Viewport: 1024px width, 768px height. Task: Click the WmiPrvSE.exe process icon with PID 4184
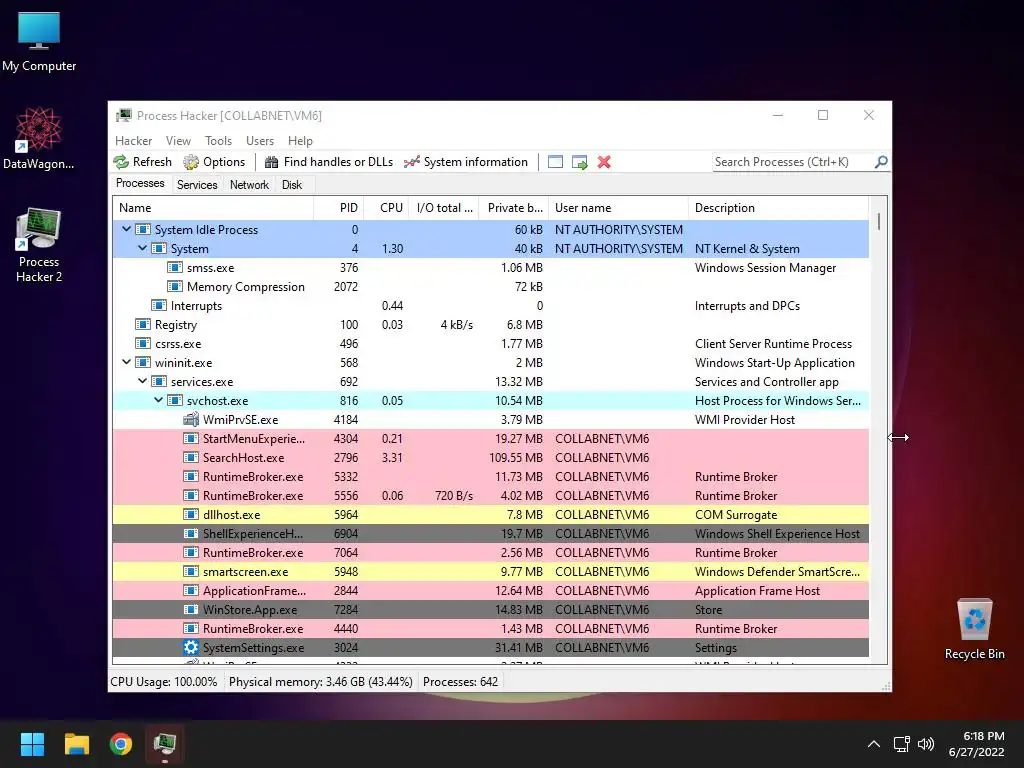click(191, 419)
